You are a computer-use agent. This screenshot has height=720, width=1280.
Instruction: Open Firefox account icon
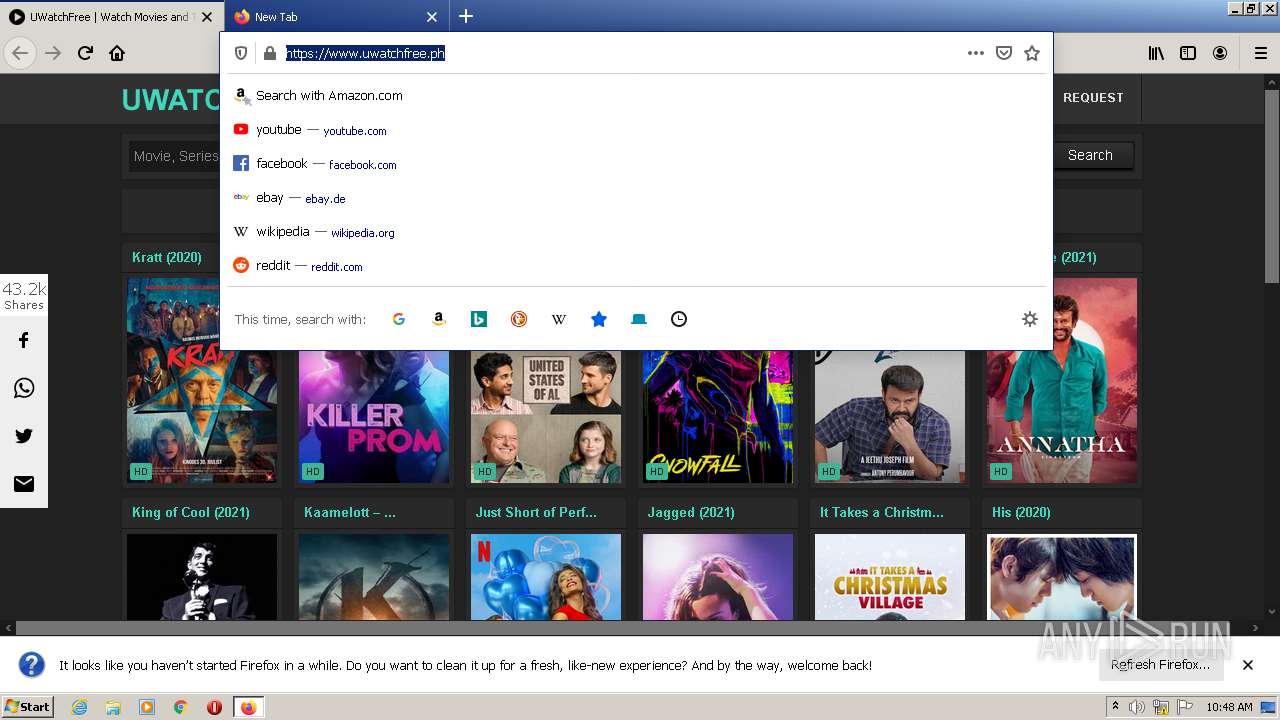pos(1220,53)
